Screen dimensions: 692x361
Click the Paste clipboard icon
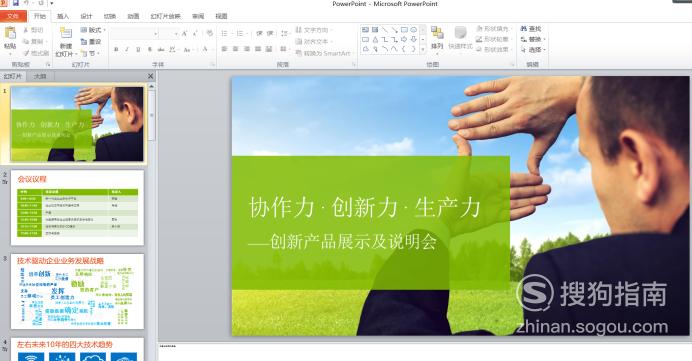coord(10,33)
